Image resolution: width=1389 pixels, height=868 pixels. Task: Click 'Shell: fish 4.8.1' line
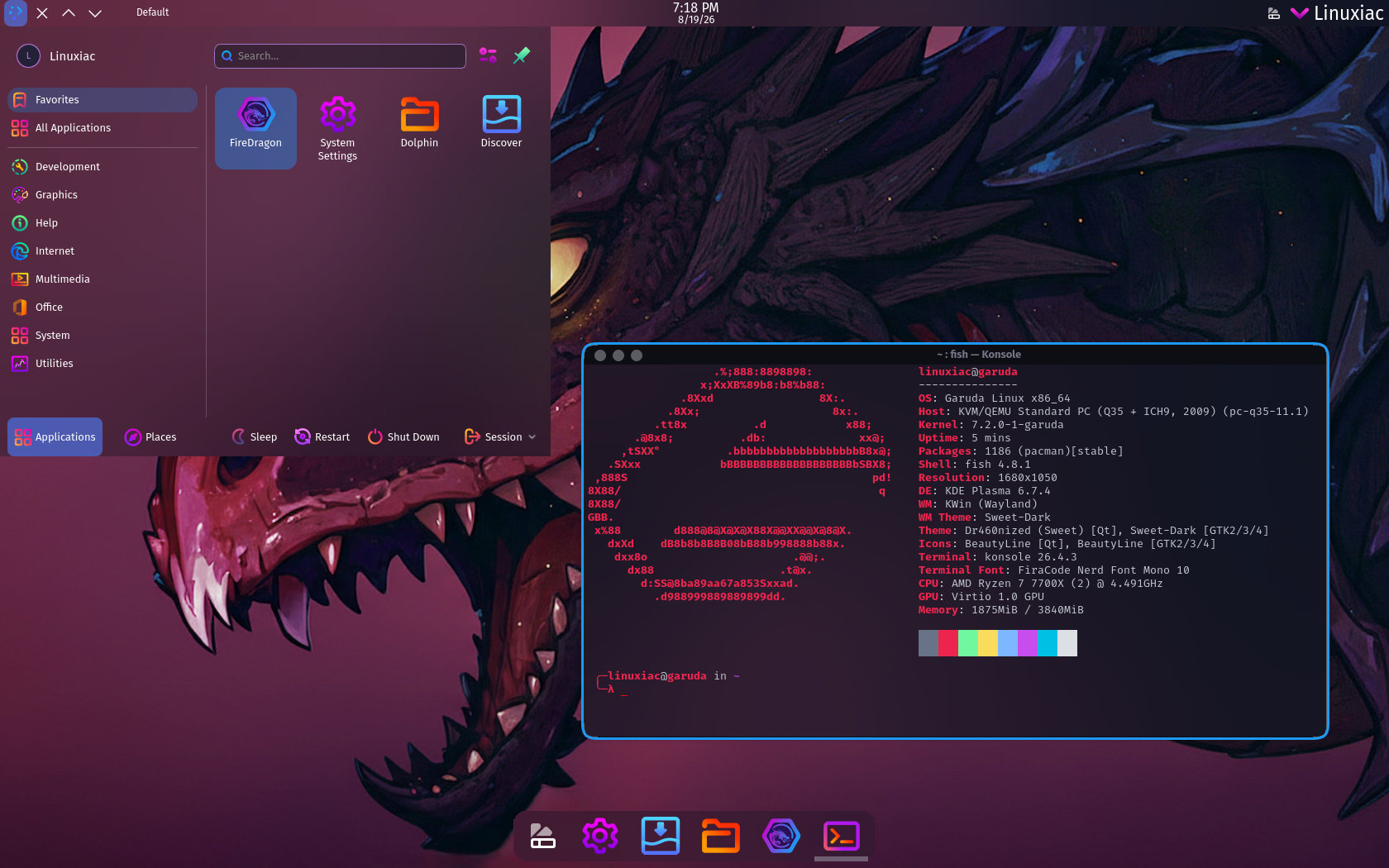975,465
